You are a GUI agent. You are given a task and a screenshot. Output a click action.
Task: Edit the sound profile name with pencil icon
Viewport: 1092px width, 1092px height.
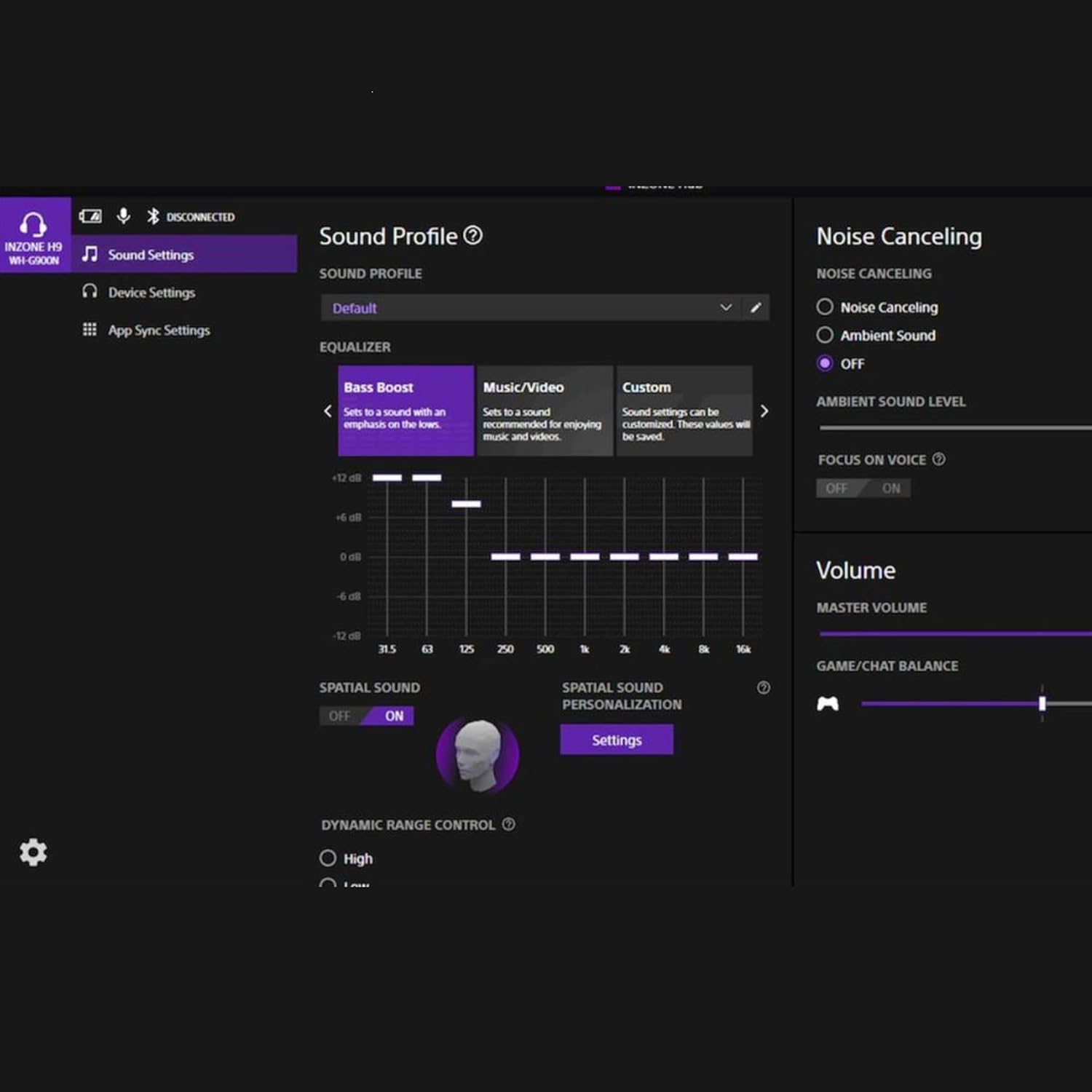(756, 307)
